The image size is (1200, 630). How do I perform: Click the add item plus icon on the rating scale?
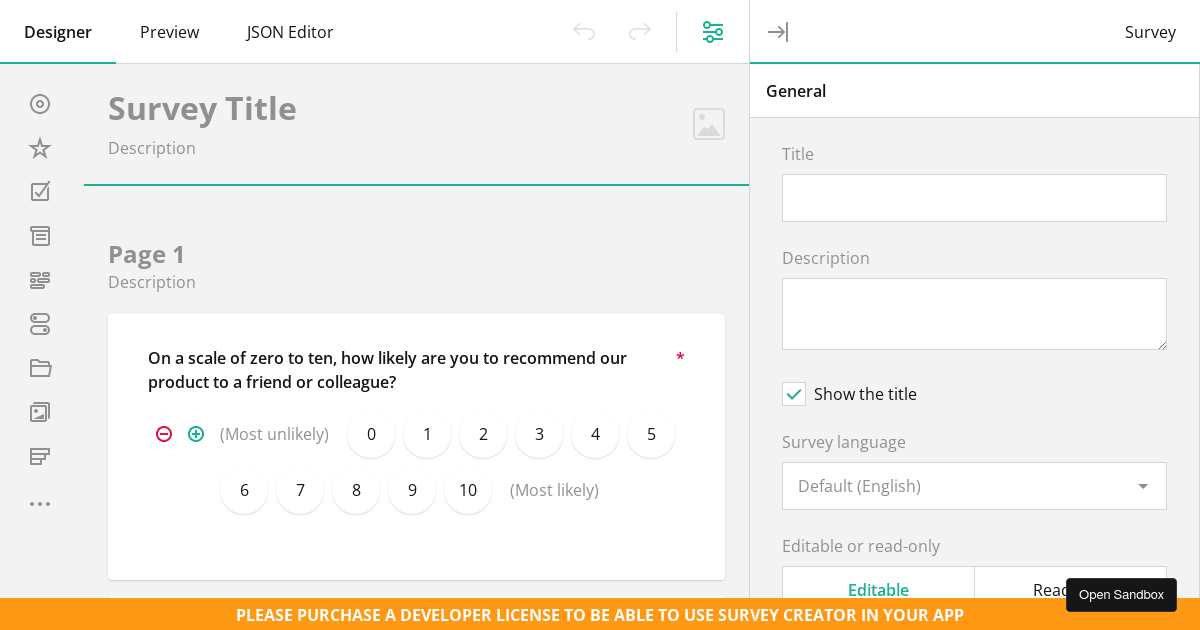tap(196, 434)
